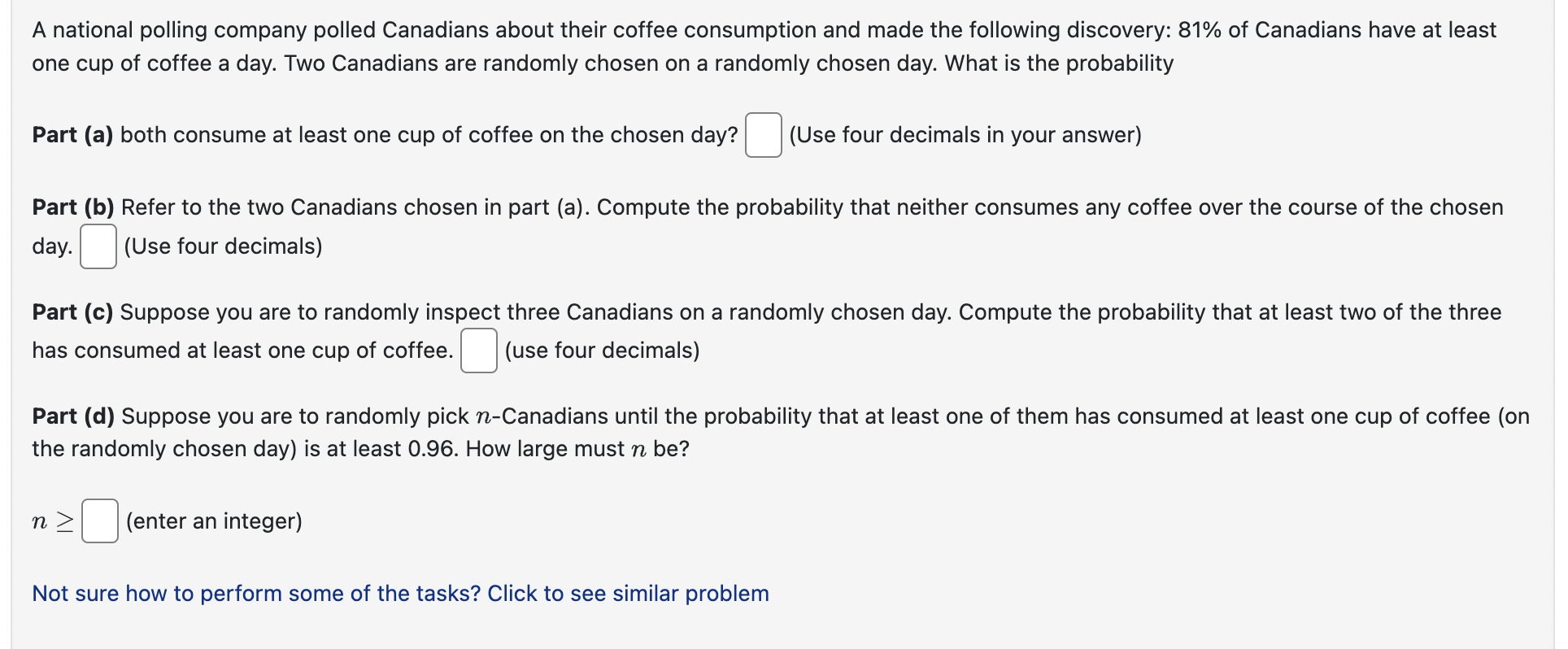Click '(Use four decimals in your answer)' text
Image resolution: width=1568 pixels, height=649 pixels.
coord(965,135)
